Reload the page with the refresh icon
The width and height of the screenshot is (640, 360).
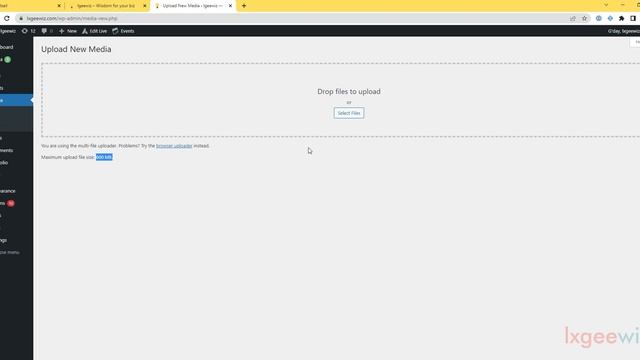[7, 18]
